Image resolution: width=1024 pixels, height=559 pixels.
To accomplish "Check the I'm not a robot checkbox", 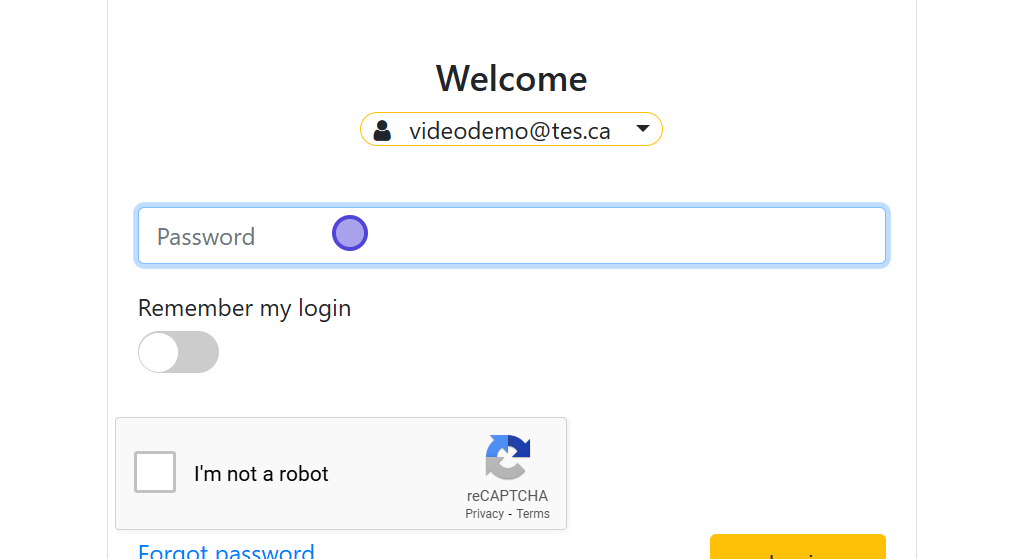I will tap(155, 472).
